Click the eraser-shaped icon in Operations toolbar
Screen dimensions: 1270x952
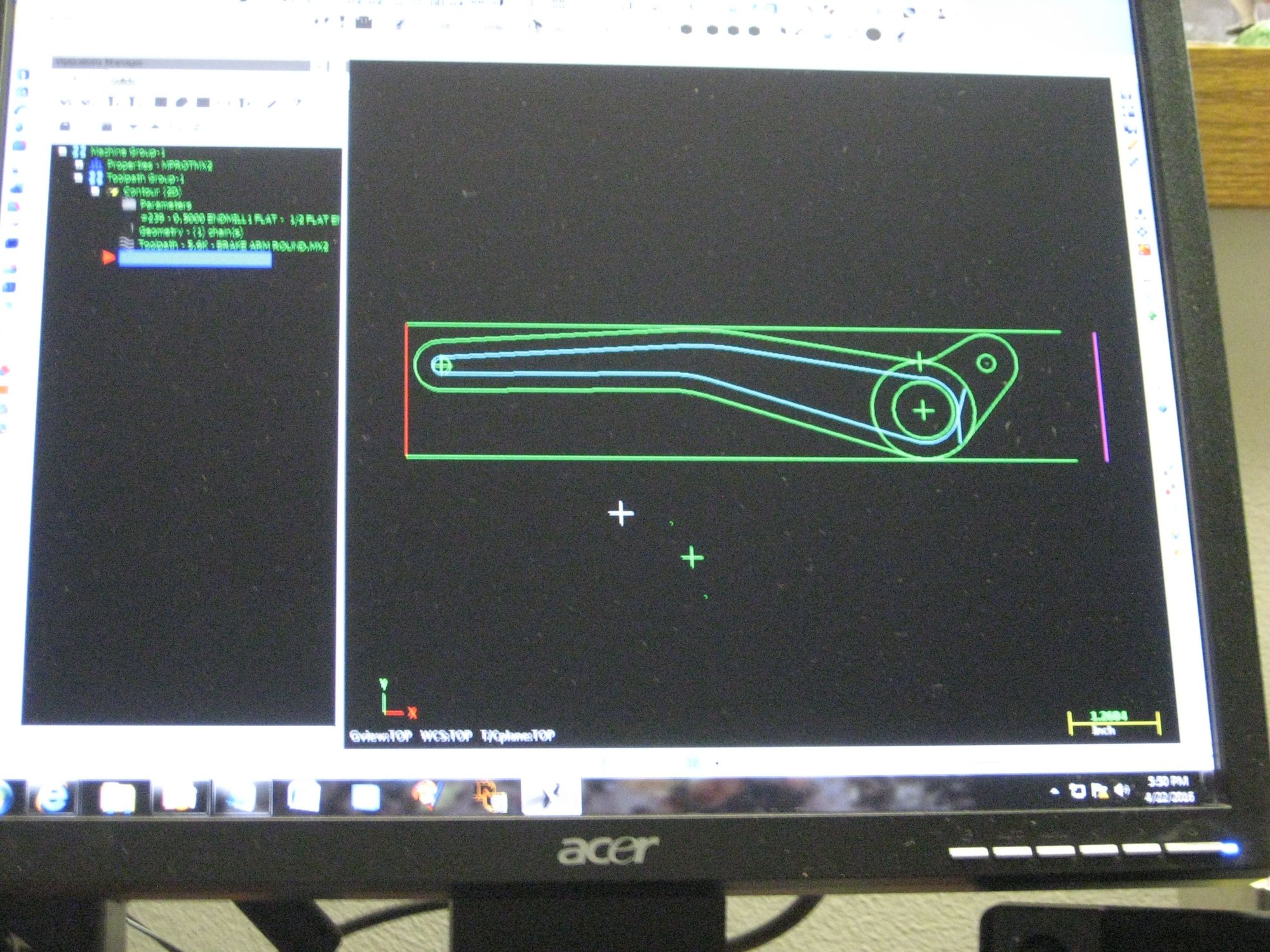click(x=182, y=102)
